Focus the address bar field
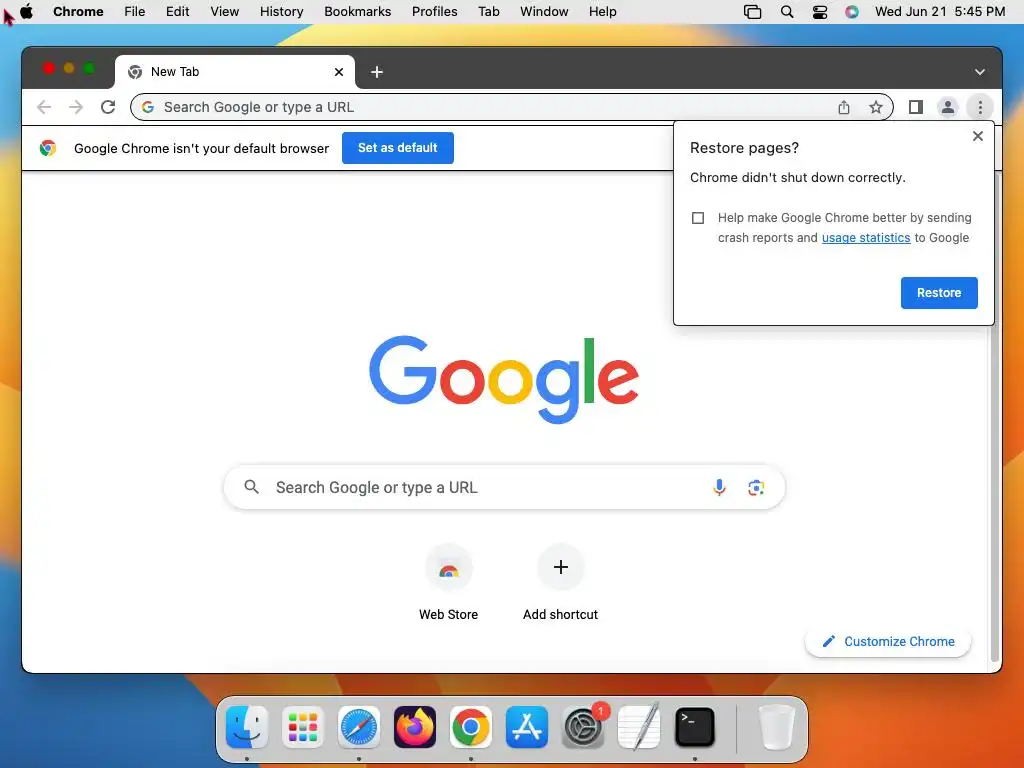The height and width of the screenshot is (768, 1024). 511,107
